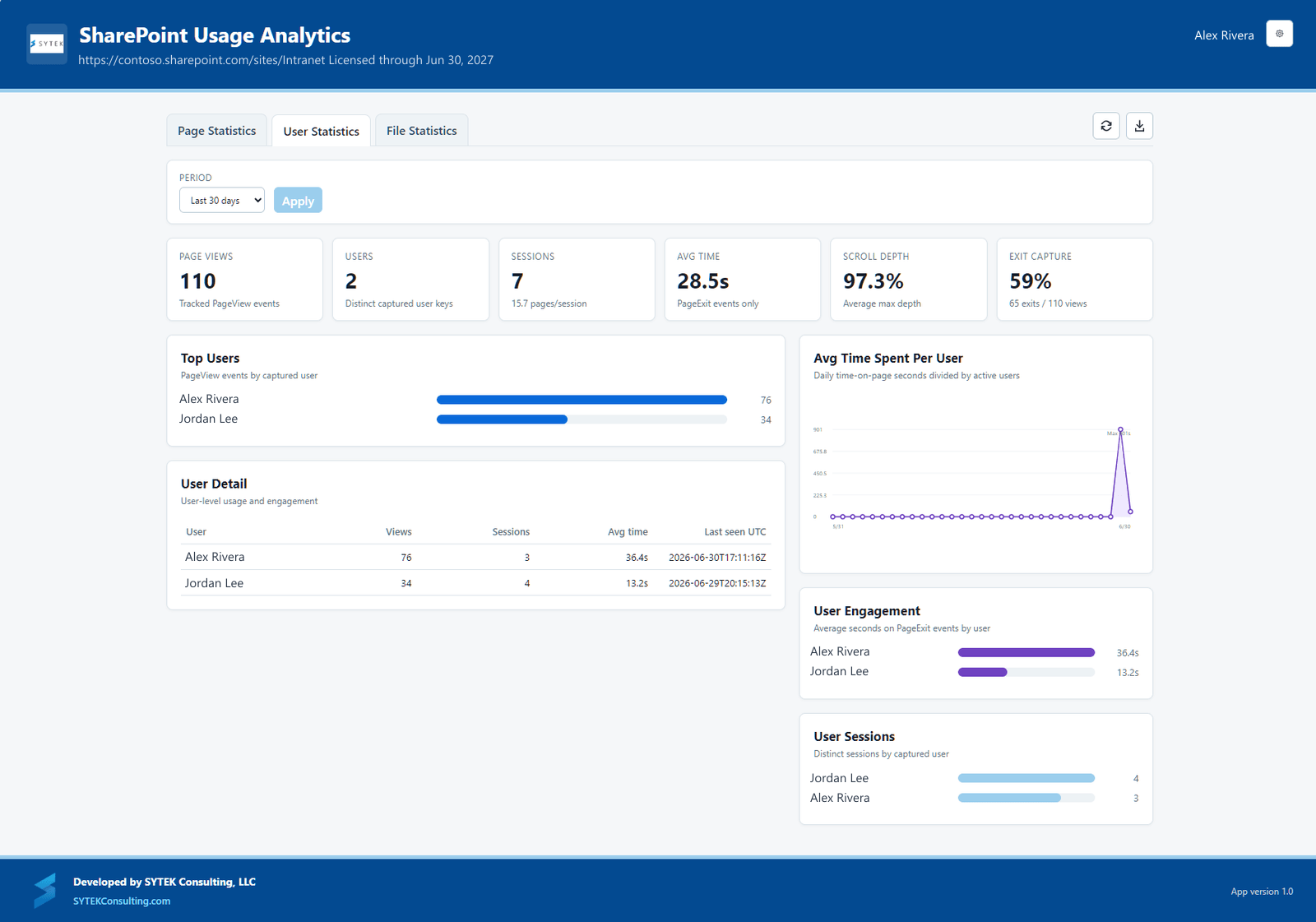Click Alex Rivera's User Engagement purple bar

[1026, 652]
